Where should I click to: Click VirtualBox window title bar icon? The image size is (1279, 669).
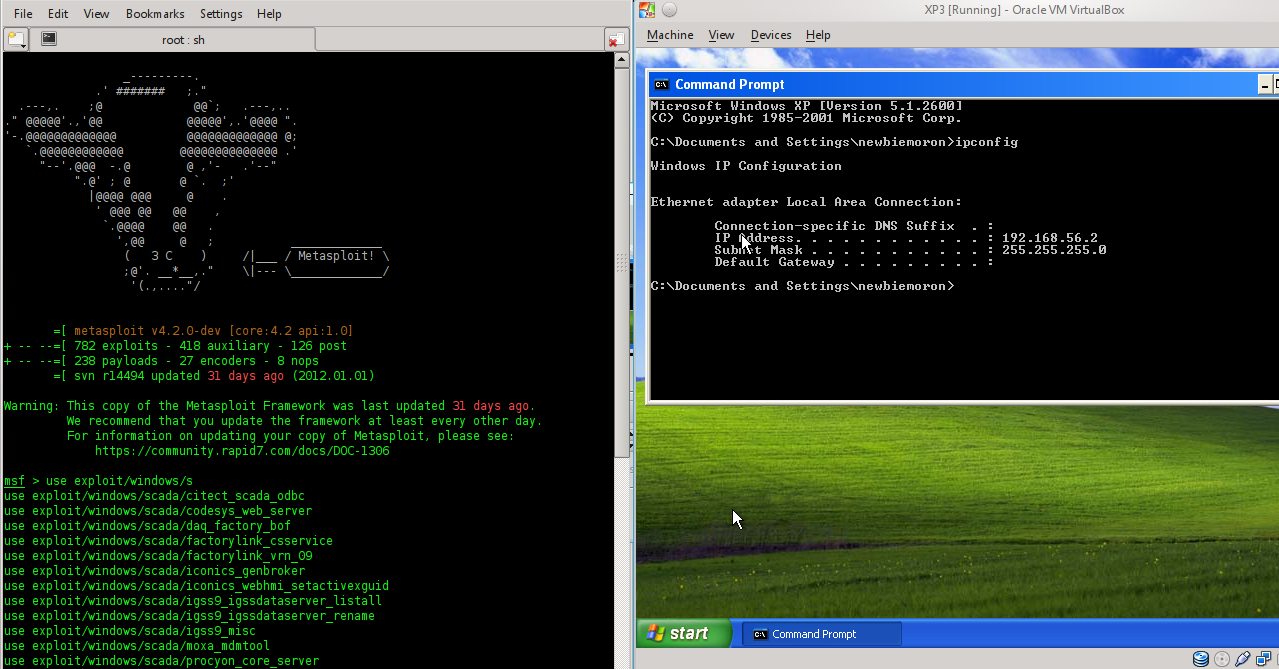(x=647, y=10)
